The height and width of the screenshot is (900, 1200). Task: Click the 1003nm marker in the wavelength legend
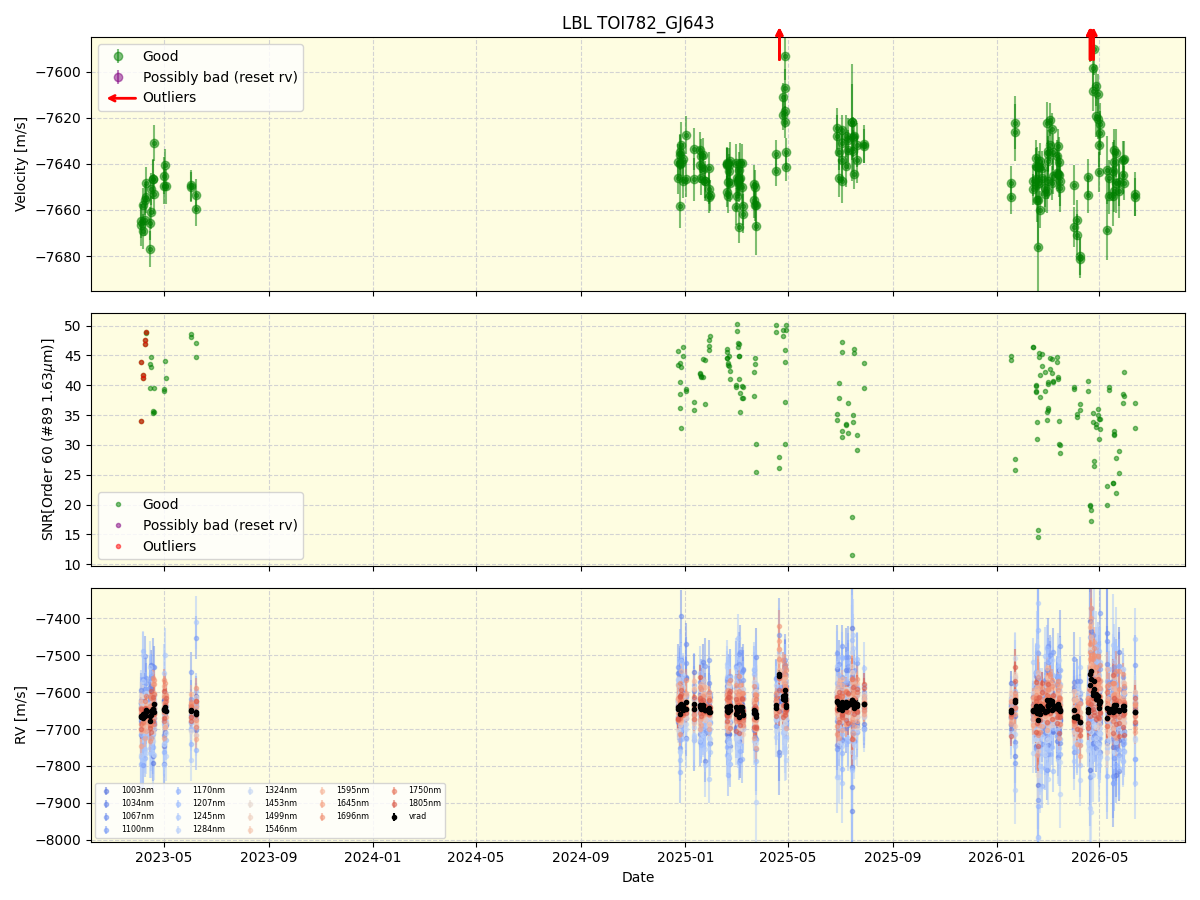pyautogui.click(x=106, y=791)
